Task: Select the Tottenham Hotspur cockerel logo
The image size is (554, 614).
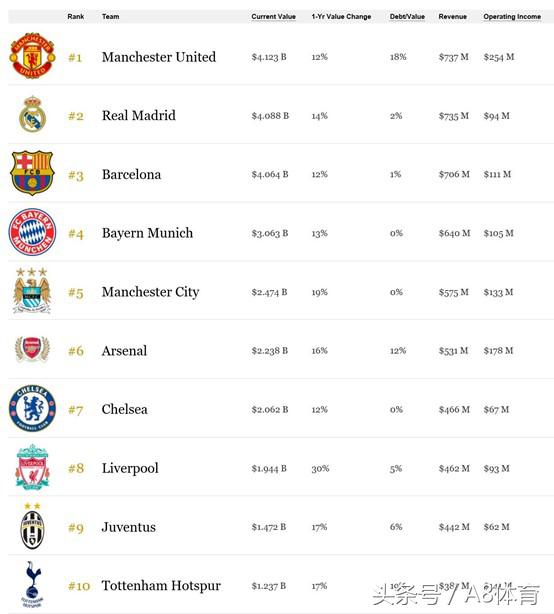Action: point(32,584)
